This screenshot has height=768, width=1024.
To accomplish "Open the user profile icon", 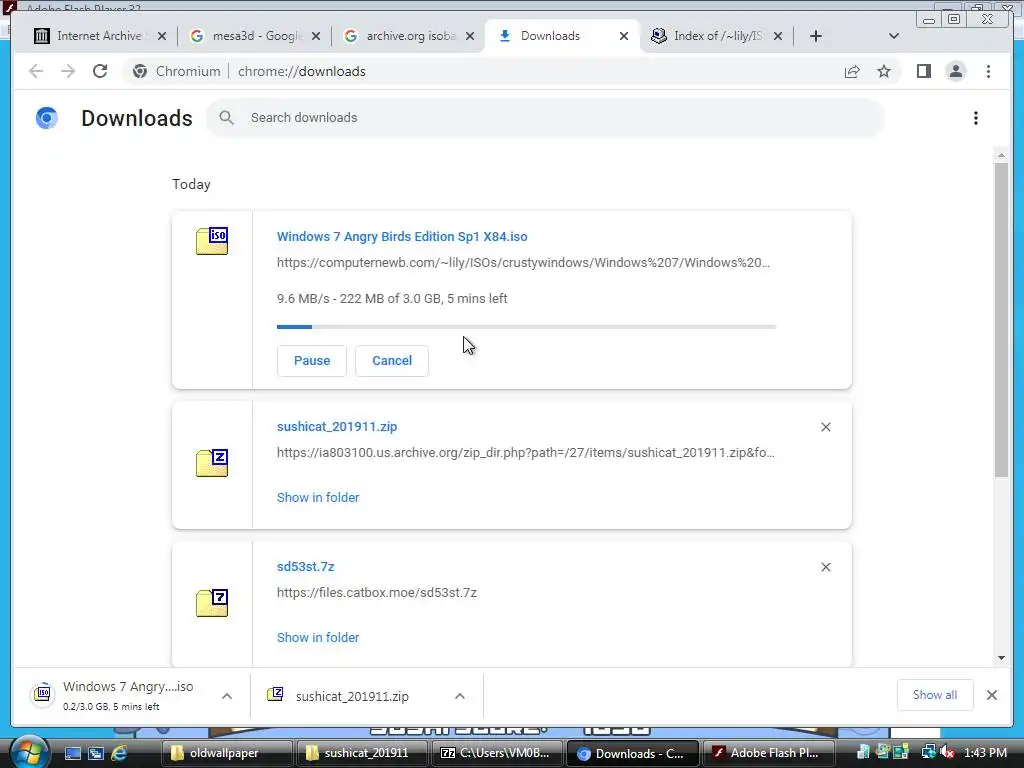I will [955, 71].
